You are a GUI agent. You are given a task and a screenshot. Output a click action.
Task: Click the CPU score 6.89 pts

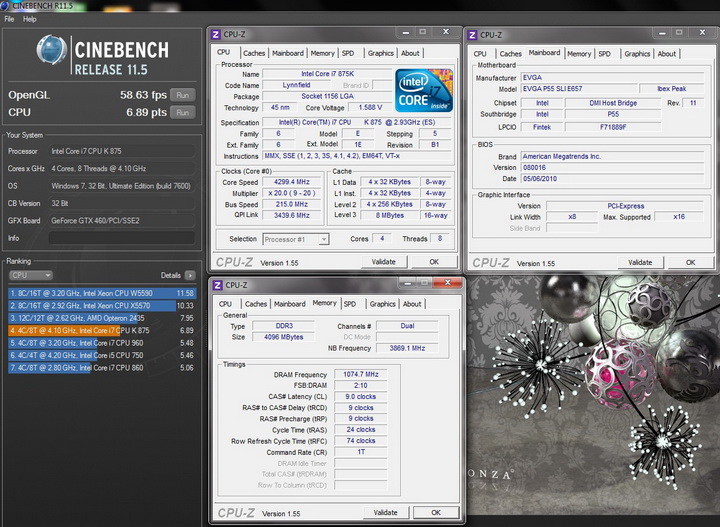click(x=146, y=112)
